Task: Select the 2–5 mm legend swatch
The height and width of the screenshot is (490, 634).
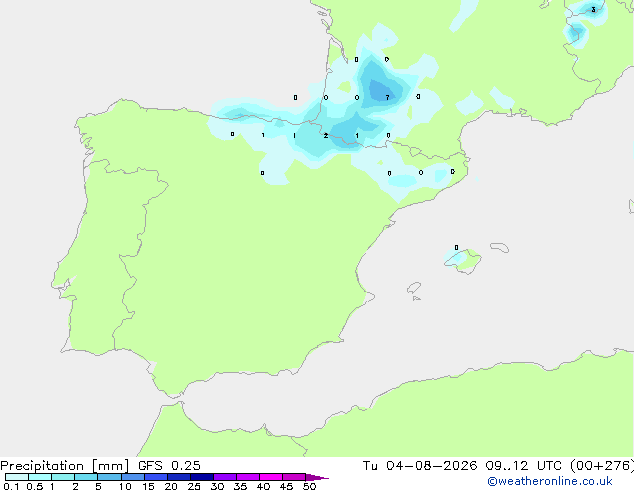Action: pos(86,477)
